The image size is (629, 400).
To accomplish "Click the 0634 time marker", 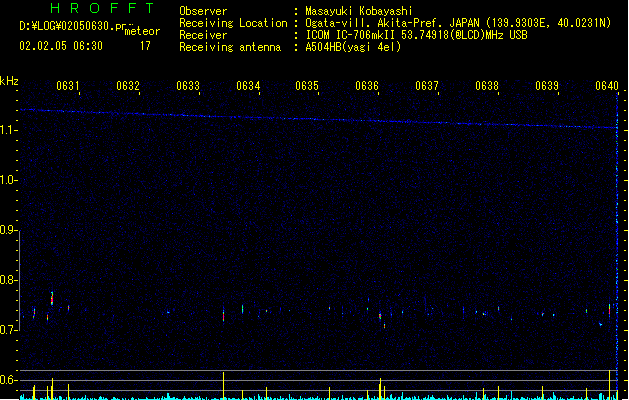I will [248, 86].
